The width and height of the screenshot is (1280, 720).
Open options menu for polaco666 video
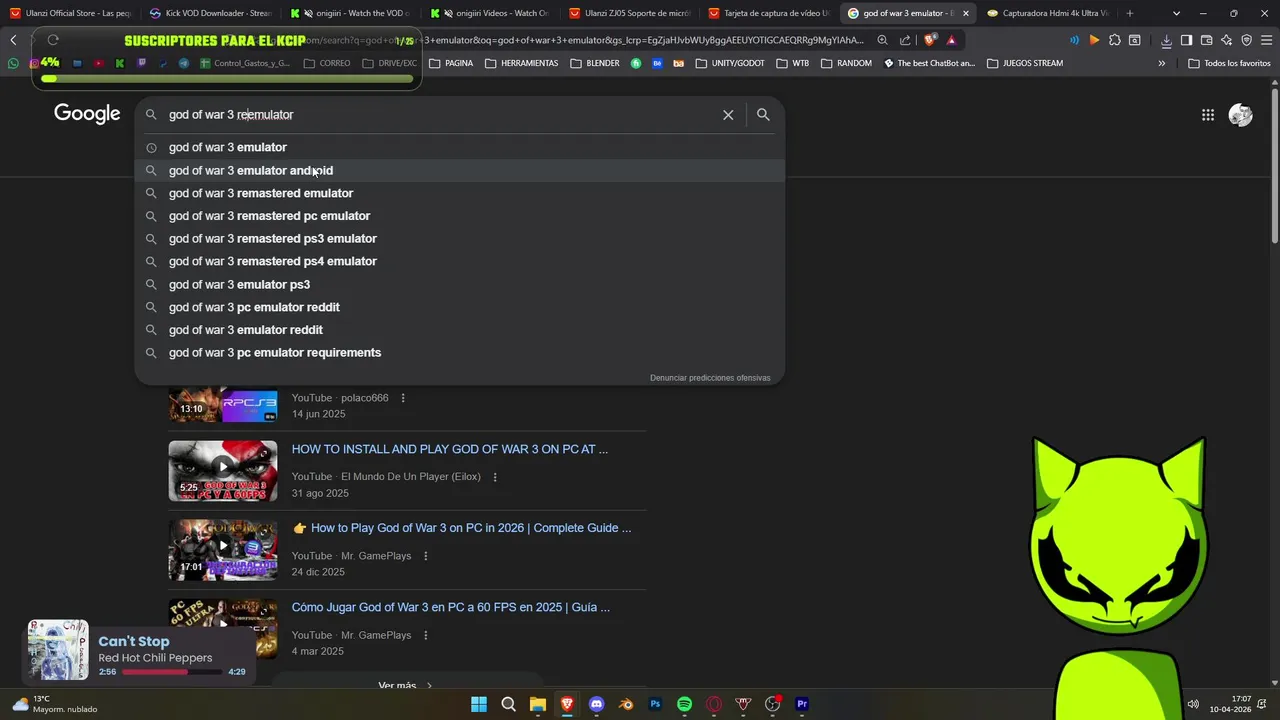click(403, 398)
